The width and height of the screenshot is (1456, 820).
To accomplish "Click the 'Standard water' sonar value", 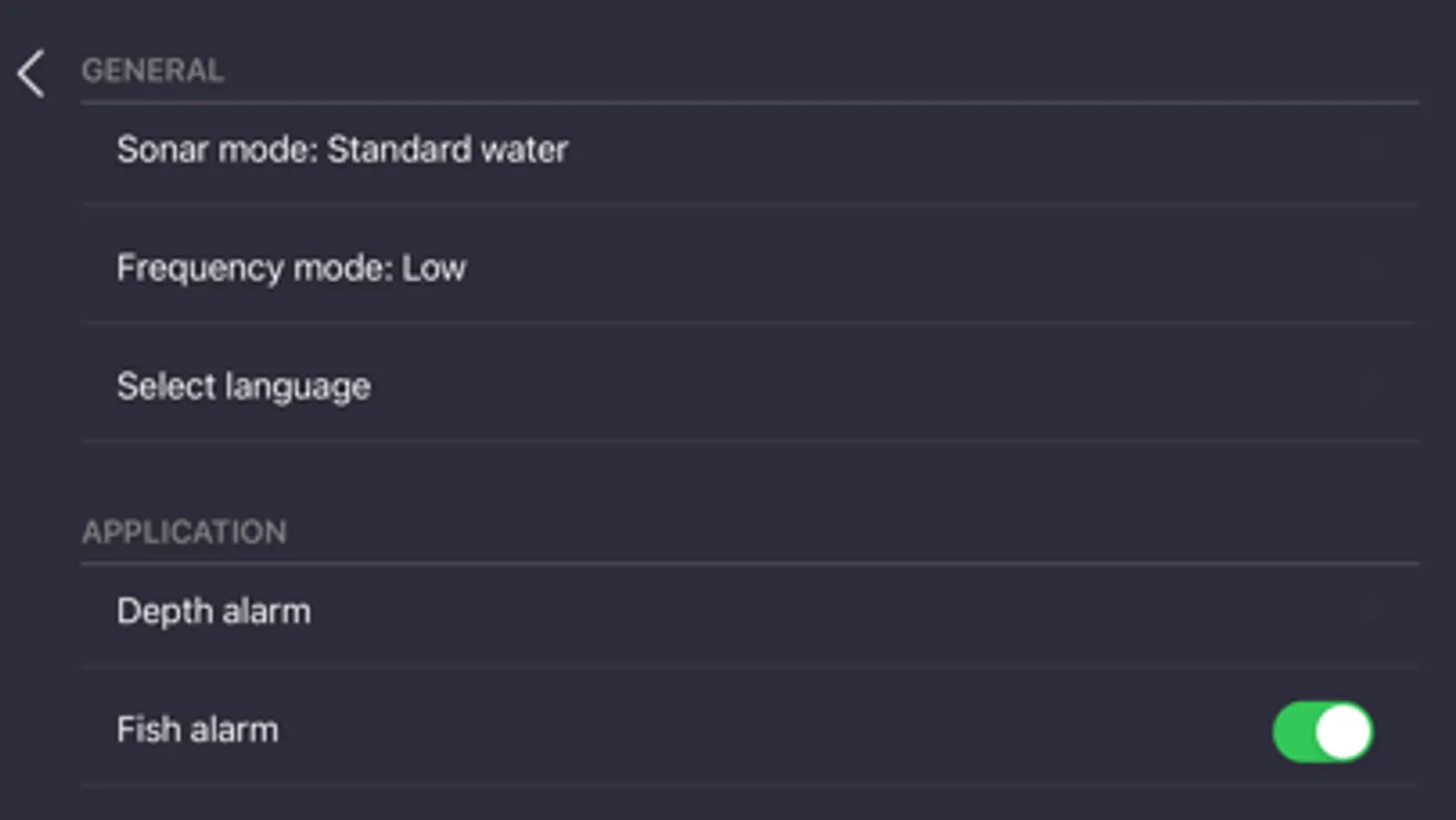I will pos(447,150).
